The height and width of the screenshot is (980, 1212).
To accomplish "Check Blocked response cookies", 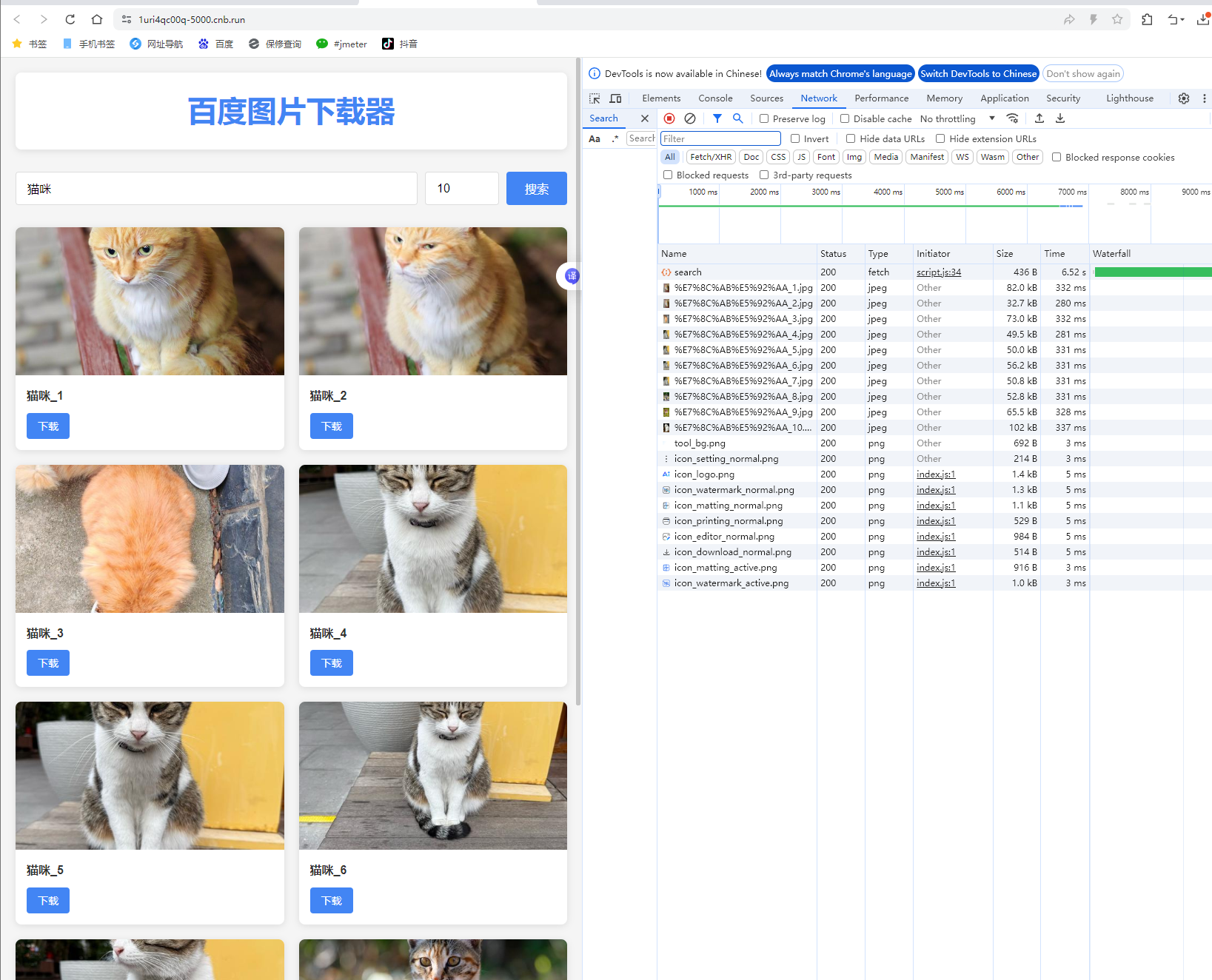I will (1057, 157).
